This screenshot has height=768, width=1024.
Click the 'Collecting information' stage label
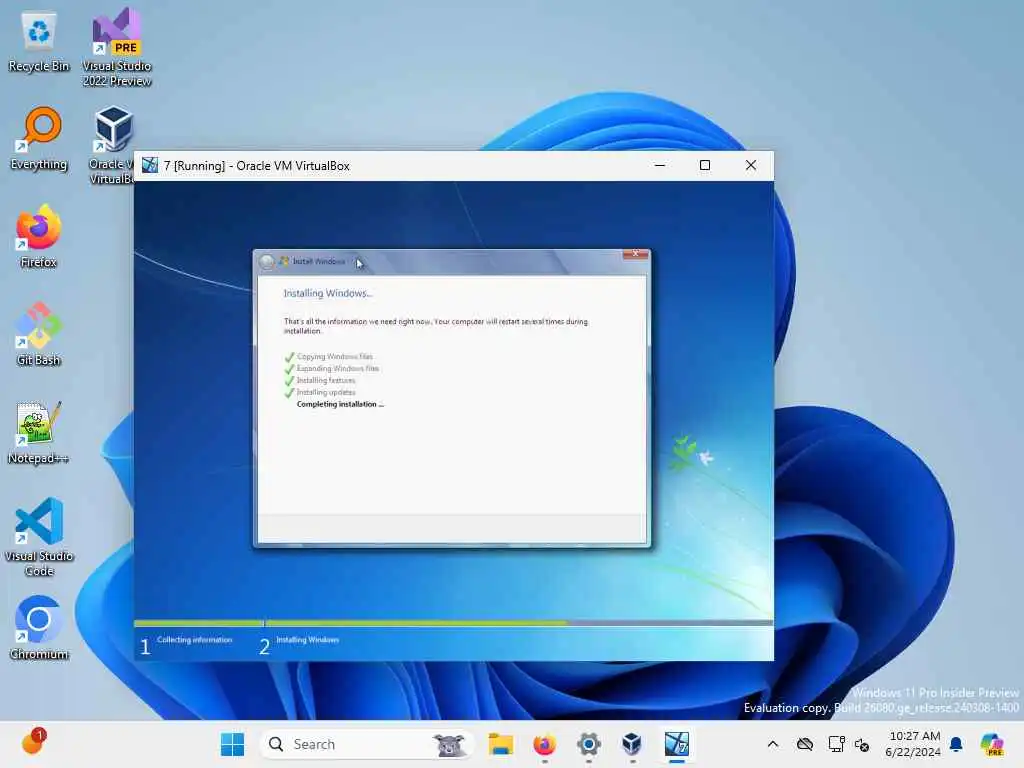coord(195,640)
